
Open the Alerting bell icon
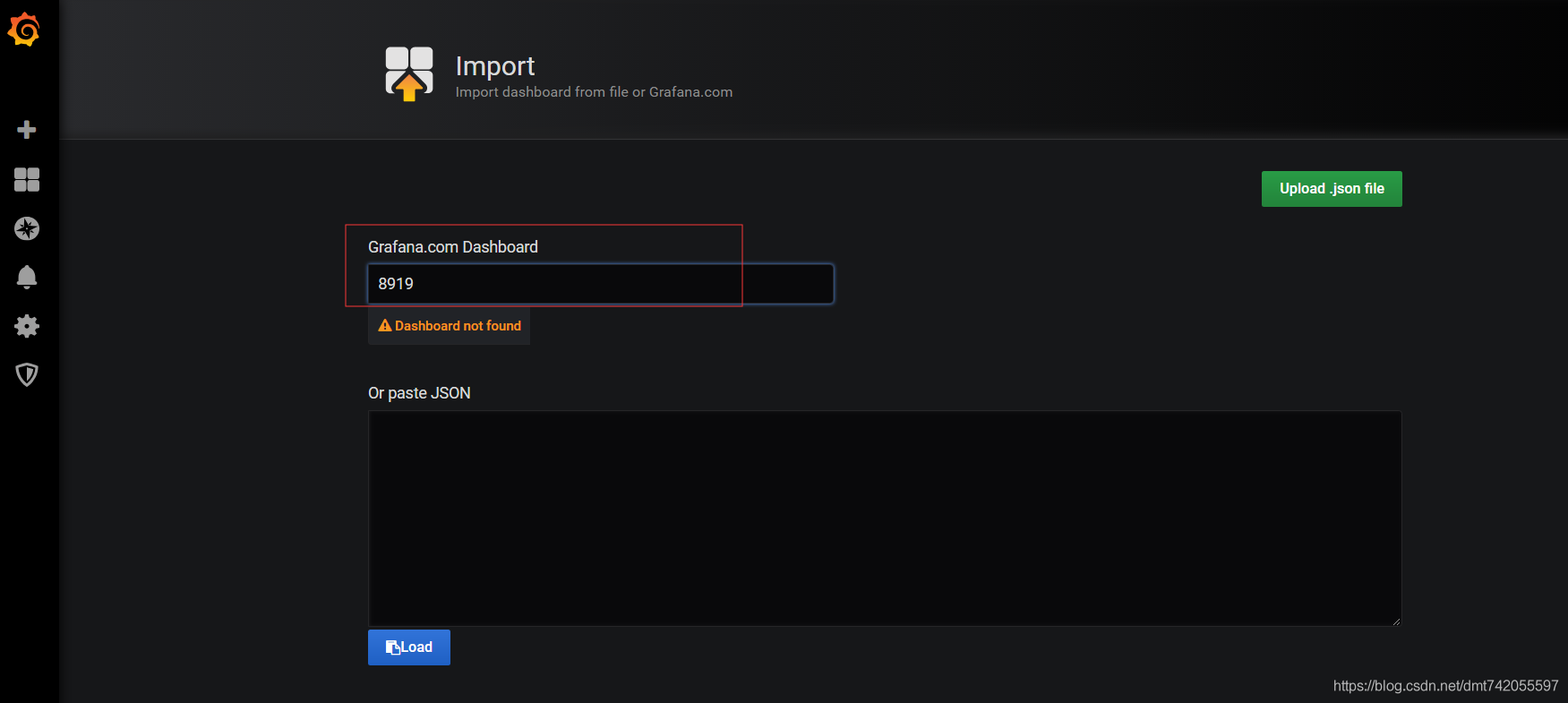tap(27, 277)
